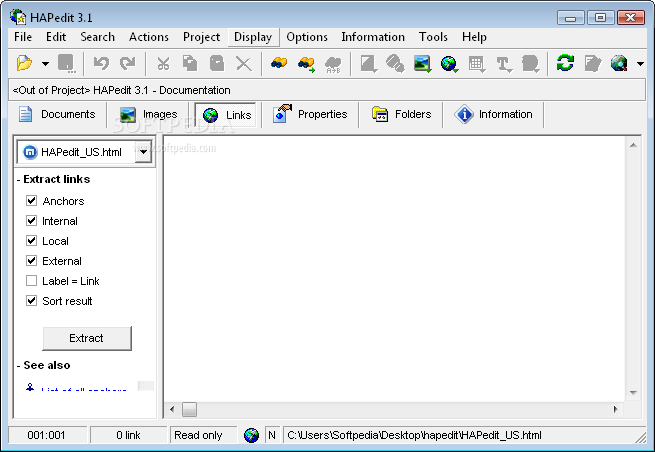Open the dropdown arrow next to Open file
The image size is (655, 452).
[x=45, y=64]
